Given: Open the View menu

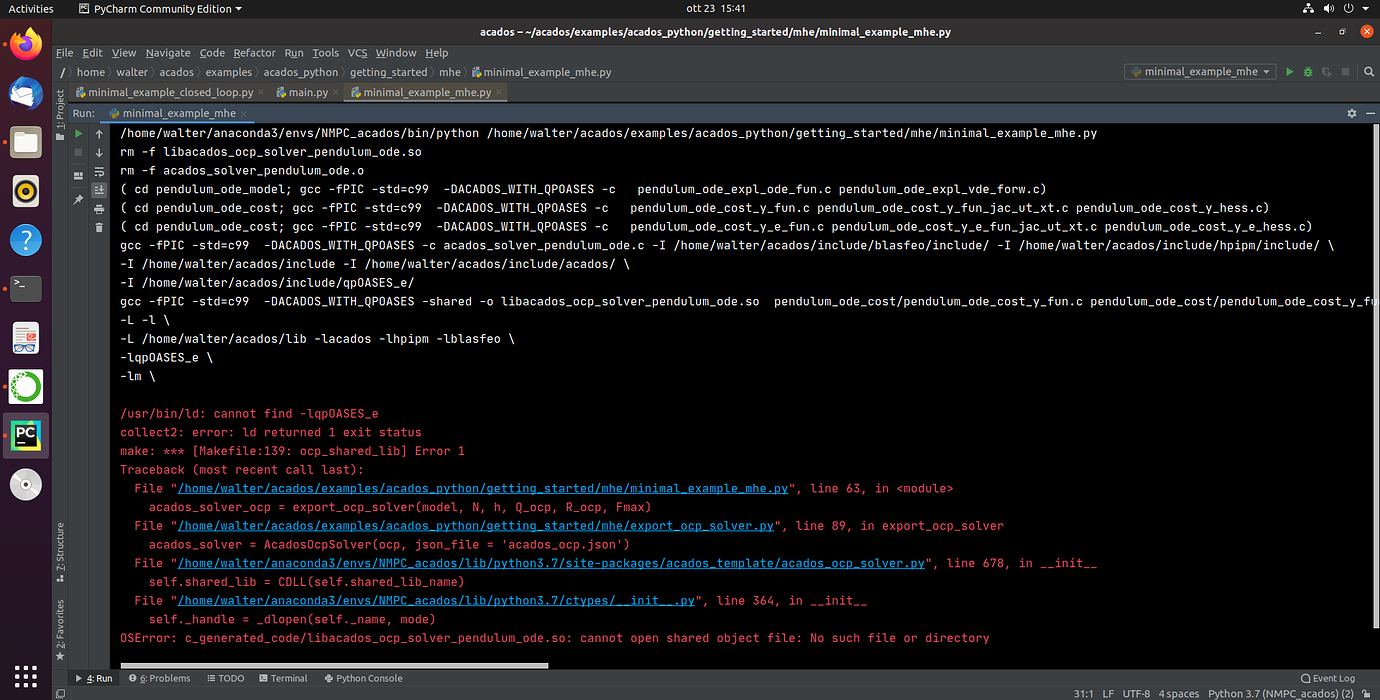Looking at the screenshot, I should (x=124, y=53).
